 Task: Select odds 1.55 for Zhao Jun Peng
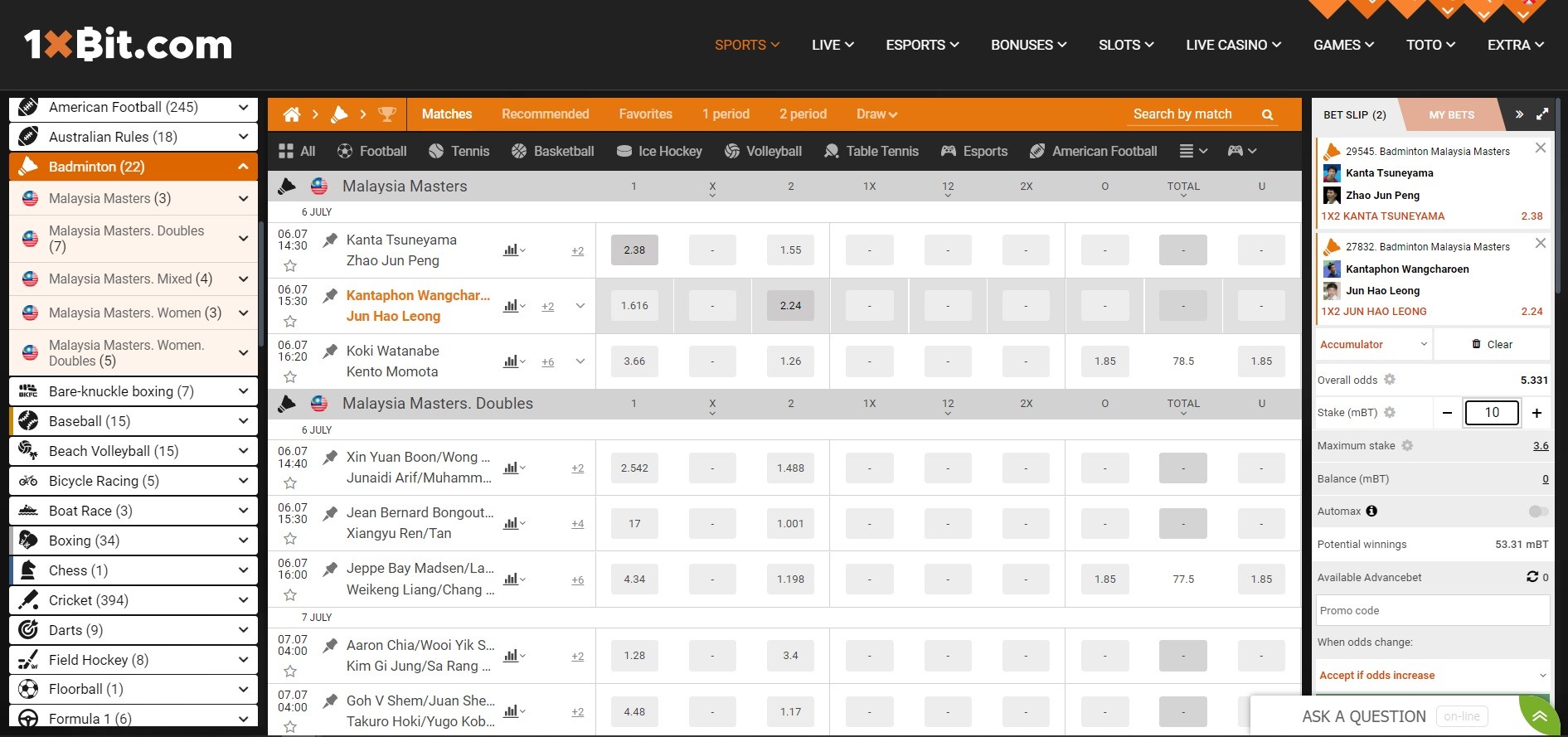coord(790,250)
